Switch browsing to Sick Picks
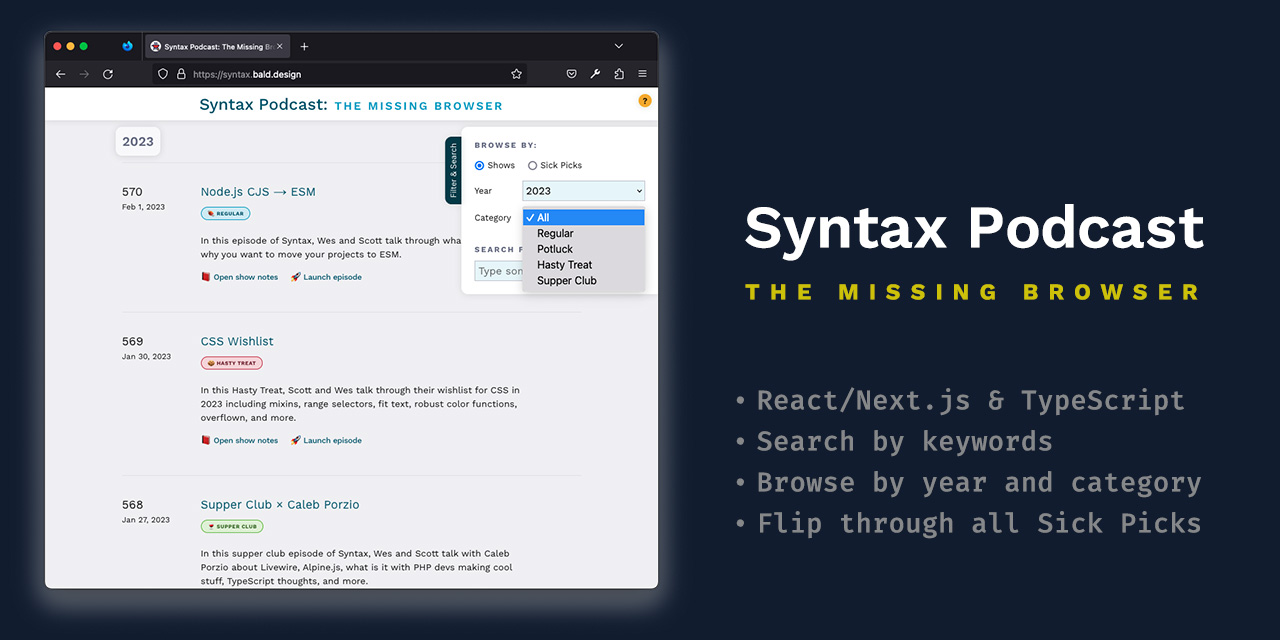1280x640 pixels. point(532,165)
